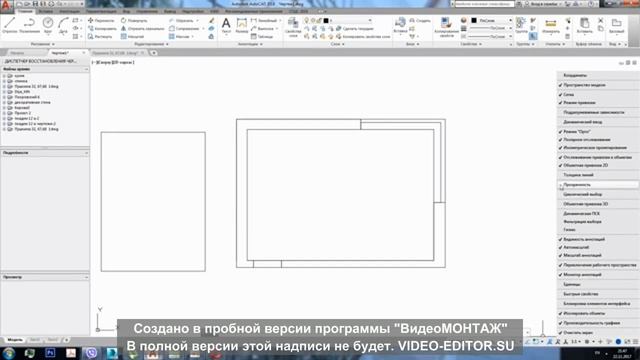
Task: Collapse the Подробности section
Action: coord(86,153)
